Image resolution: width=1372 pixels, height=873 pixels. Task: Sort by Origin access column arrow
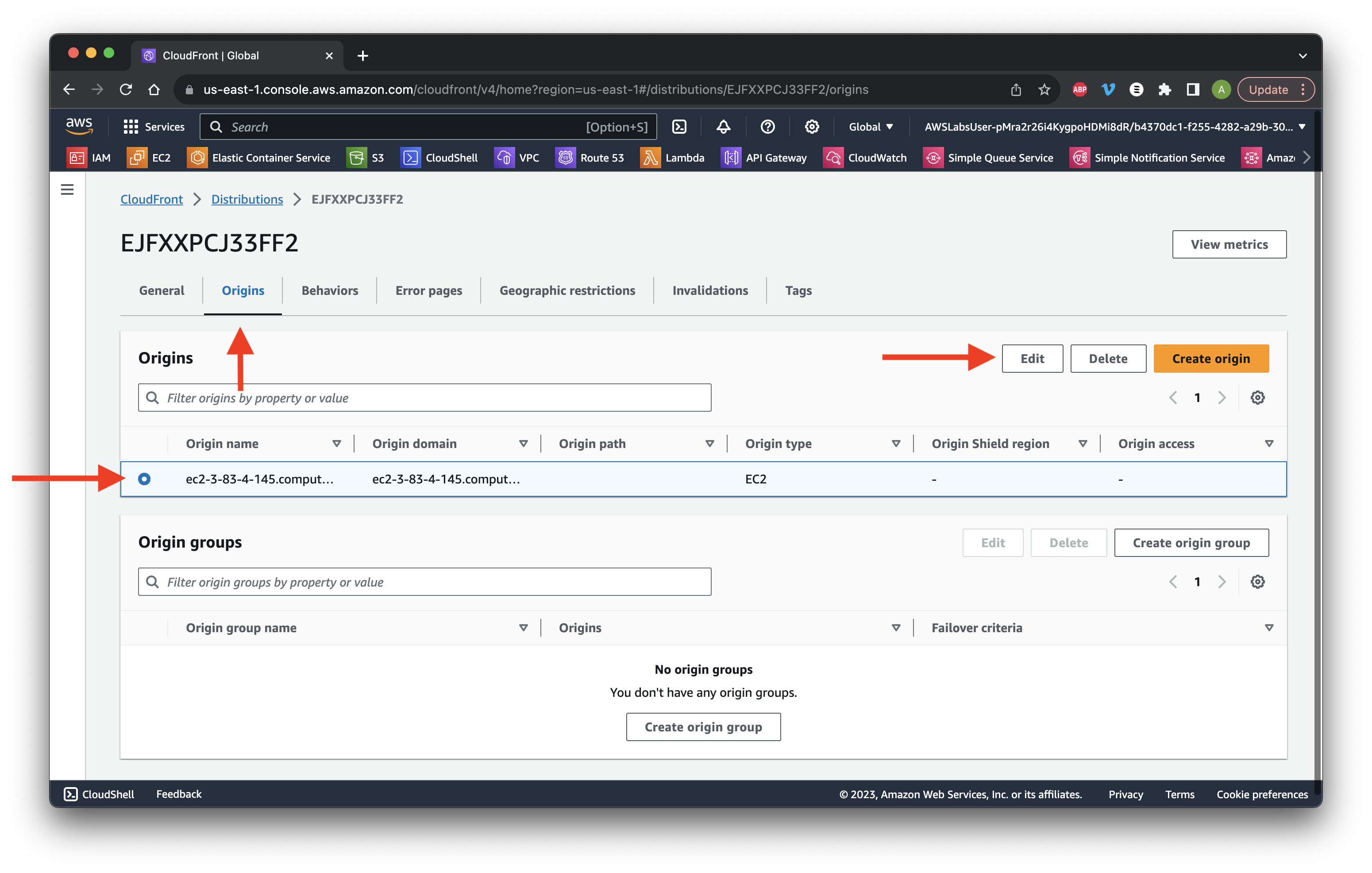[x=1269, y=443]
